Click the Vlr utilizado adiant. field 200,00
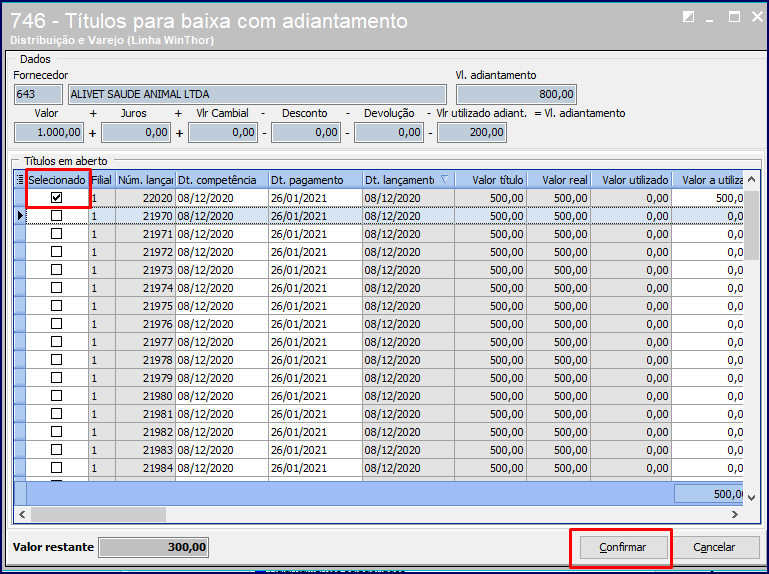769x574 pixels. pyautogui.click(x=472, y=132)
